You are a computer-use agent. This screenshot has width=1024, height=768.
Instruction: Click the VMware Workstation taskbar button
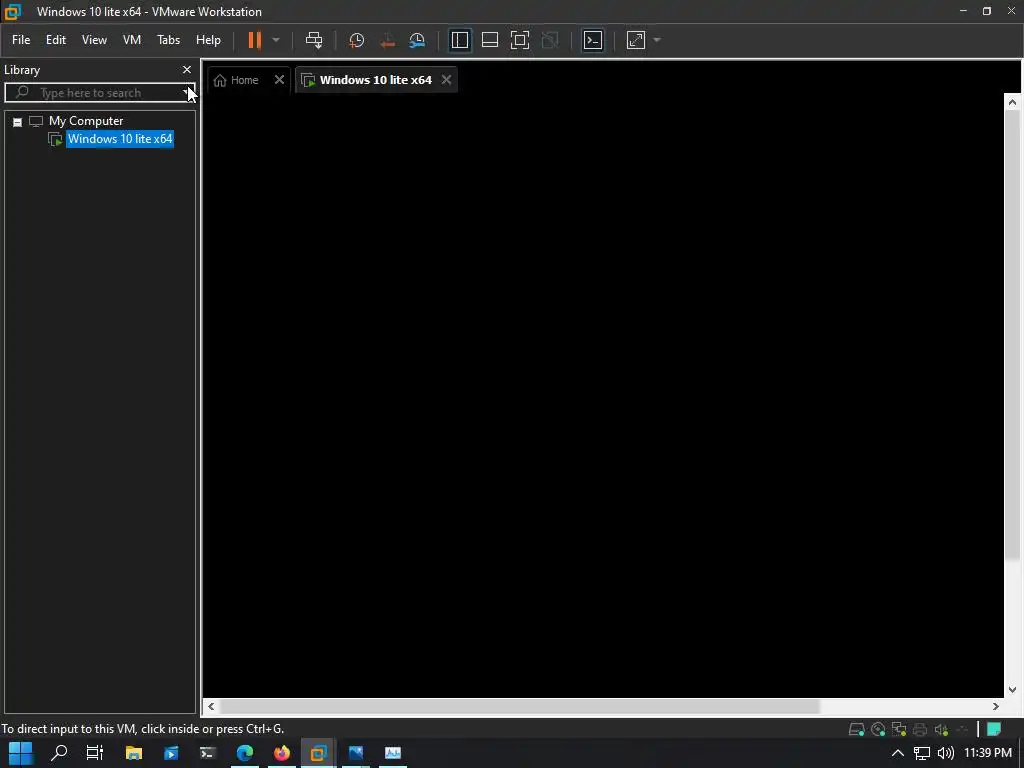click(318, 753)
